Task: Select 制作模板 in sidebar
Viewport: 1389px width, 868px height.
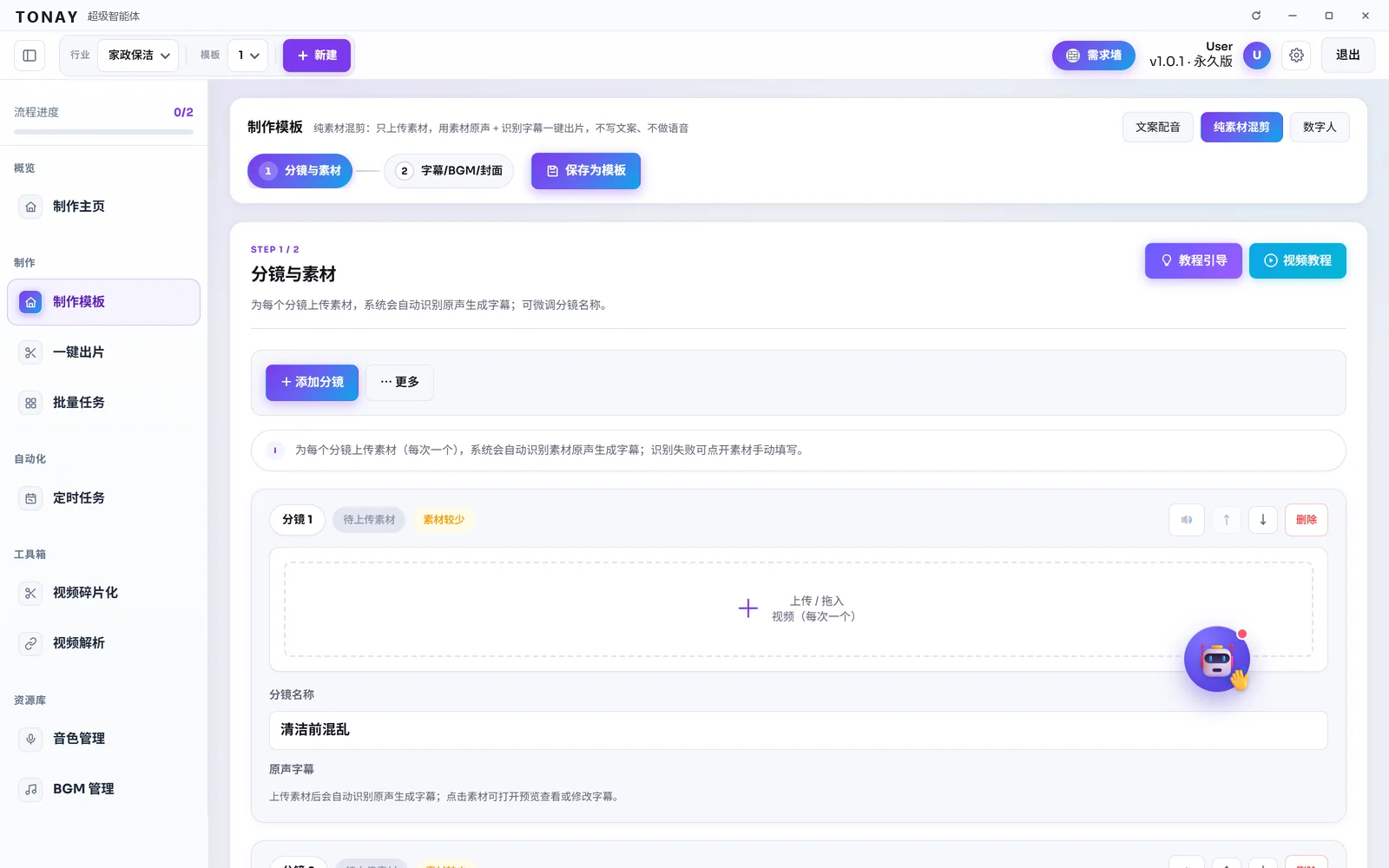Action: [103, 302]
